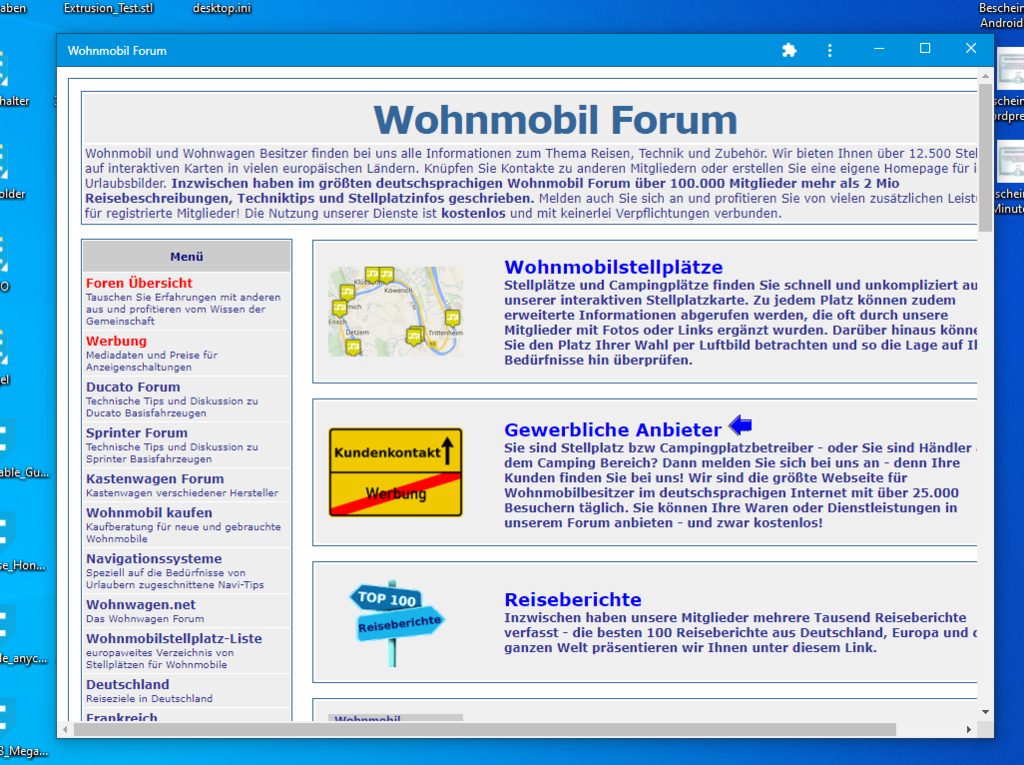The image size is (1024, 765).
Task: Click the blue arrow beside Gewerbliche Anbieter
Action: tap(740, 426)
